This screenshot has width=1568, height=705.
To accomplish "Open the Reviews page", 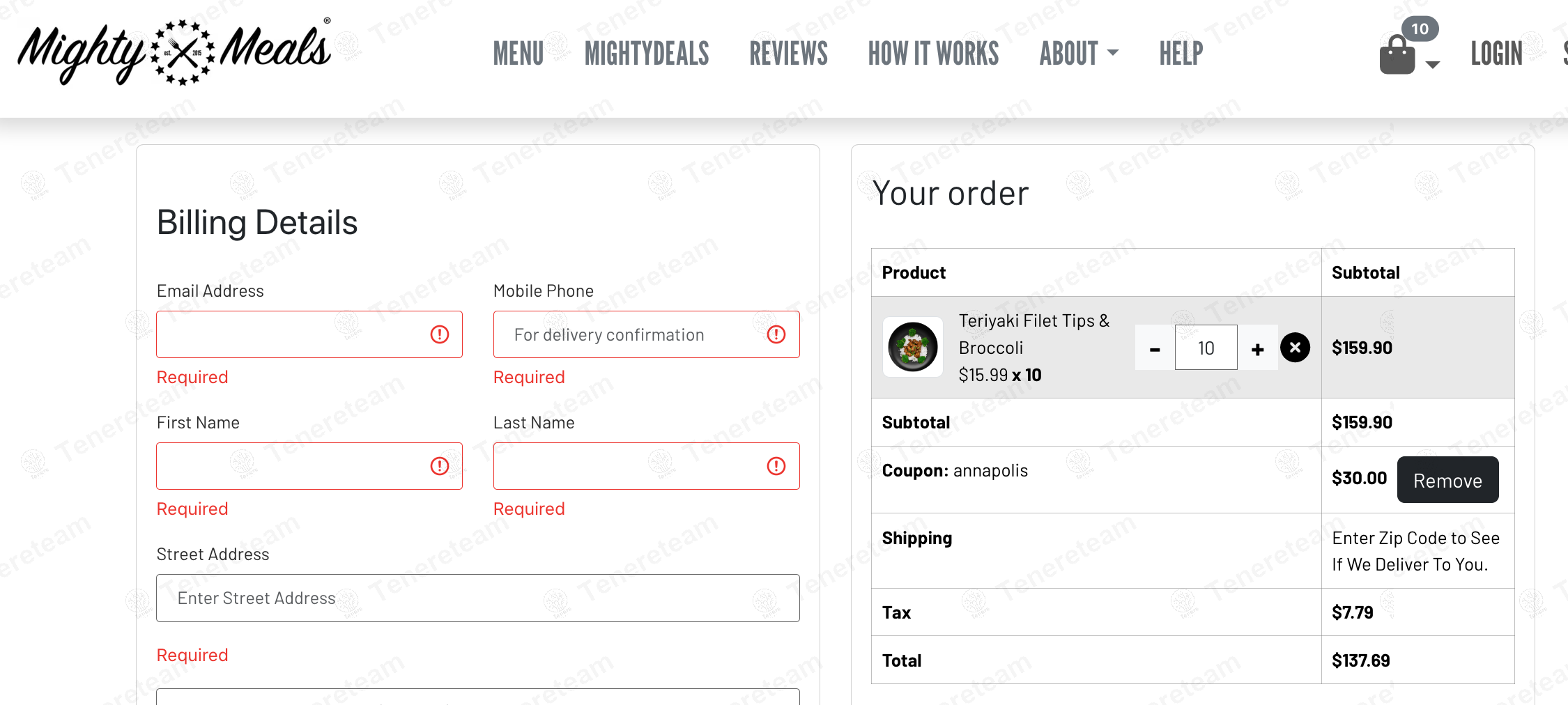I will 788,54.
